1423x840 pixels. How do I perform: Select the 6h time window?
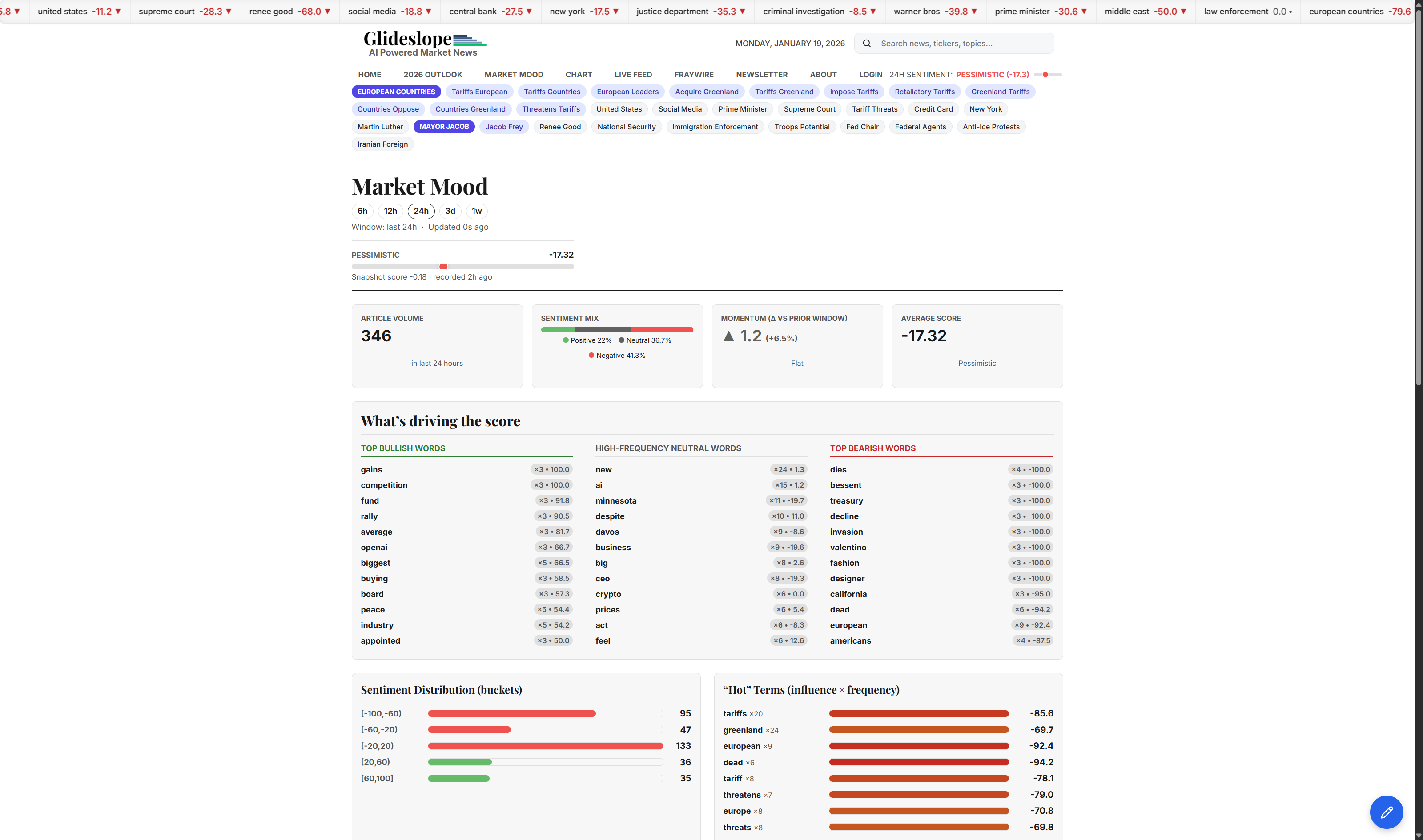tap(362, 211)
